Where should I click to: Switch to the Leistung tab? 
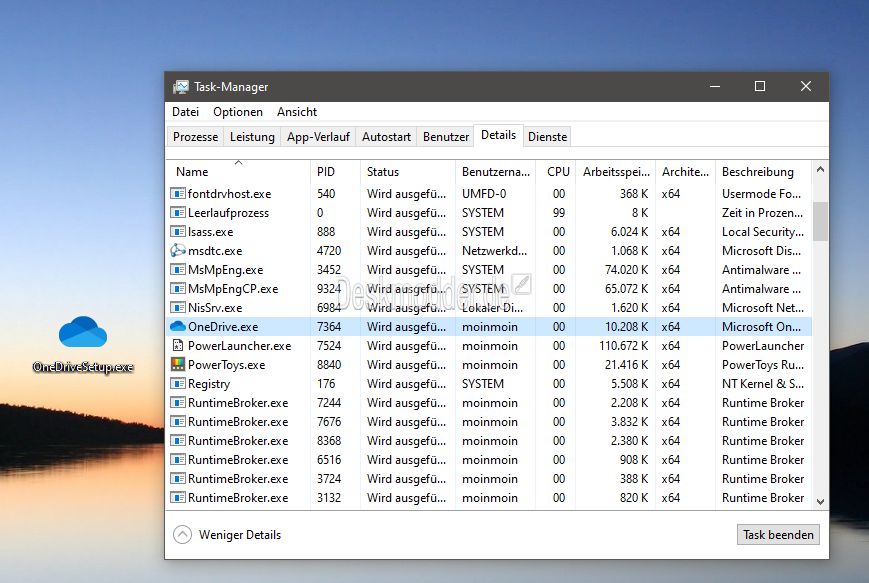coord(252,137)
